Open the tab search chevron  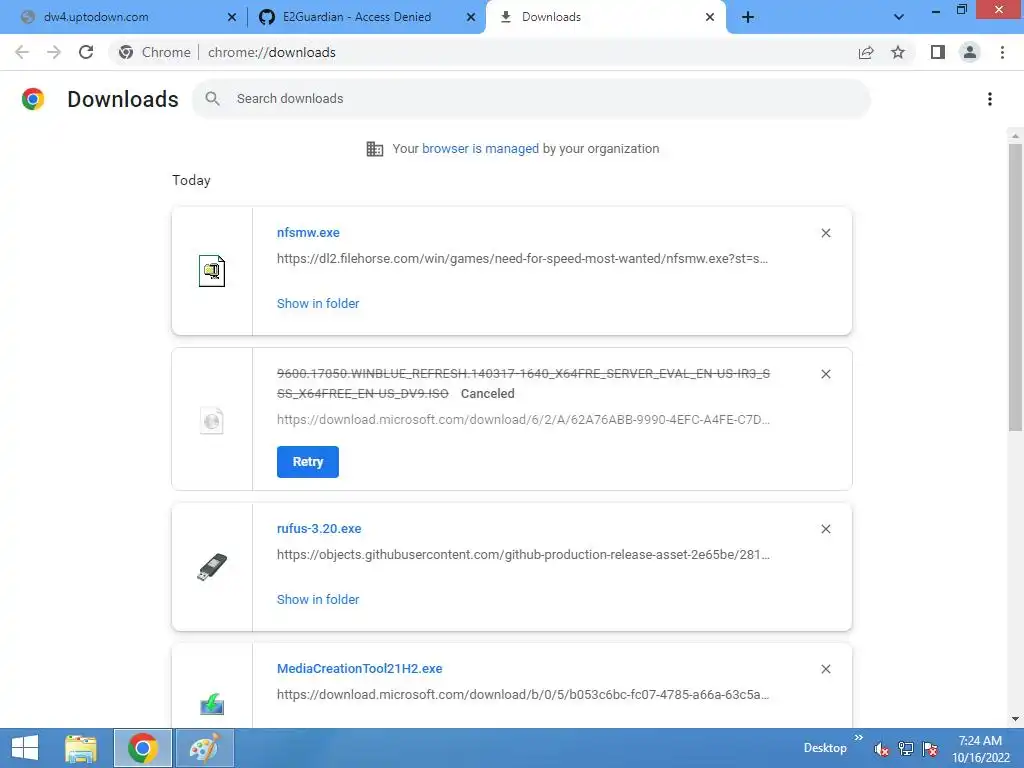pyautogui.click(x=899, y=17)
